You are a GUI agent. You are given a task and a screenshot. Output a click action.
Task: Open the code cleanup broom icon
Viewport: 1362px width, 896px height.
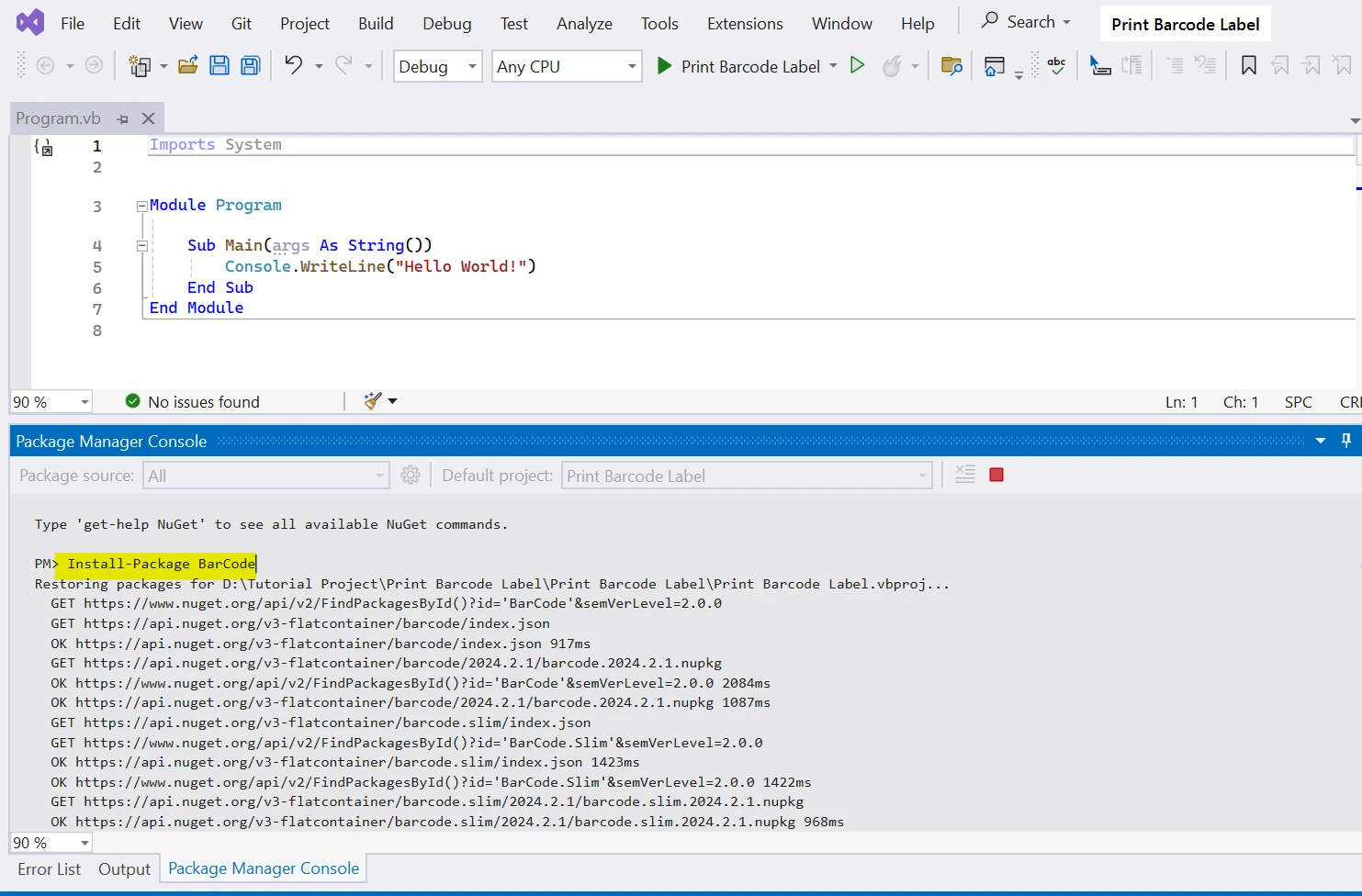[373, 401]
